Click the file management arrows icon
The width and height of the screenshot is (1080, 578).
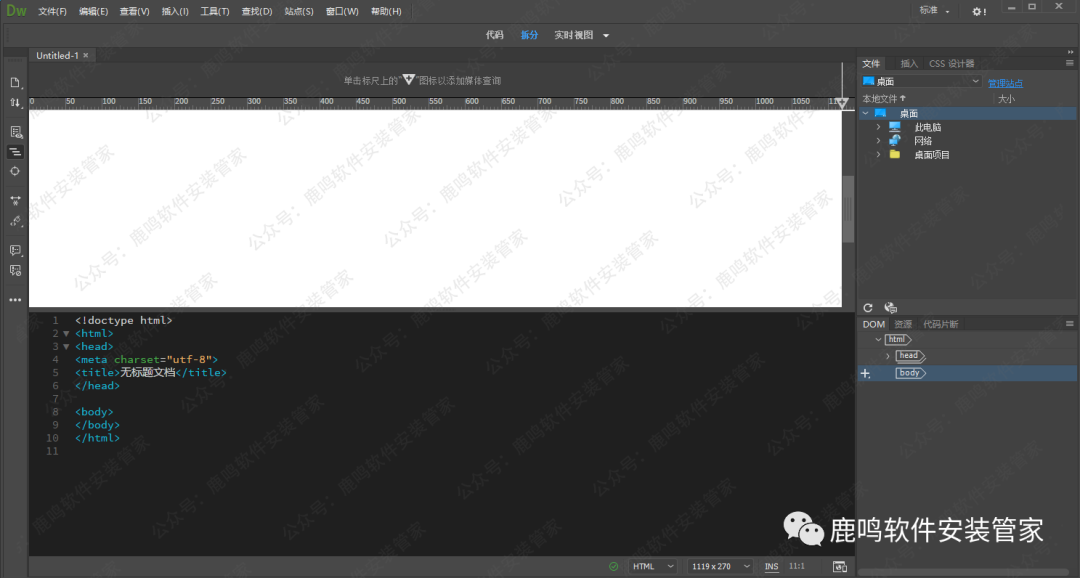pos(15,102)
